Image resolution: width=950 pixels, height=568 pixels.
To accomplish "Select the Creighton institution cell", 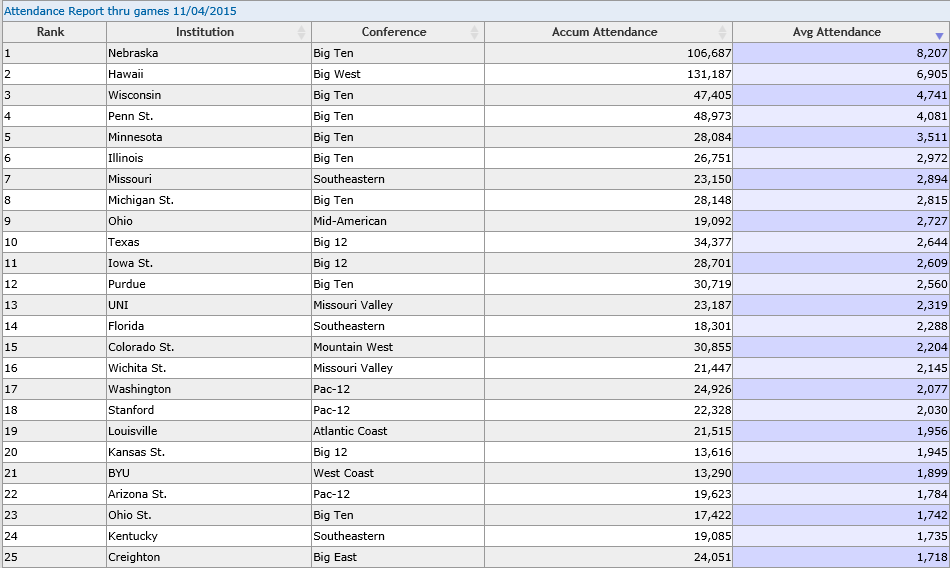I will (209, 558).
